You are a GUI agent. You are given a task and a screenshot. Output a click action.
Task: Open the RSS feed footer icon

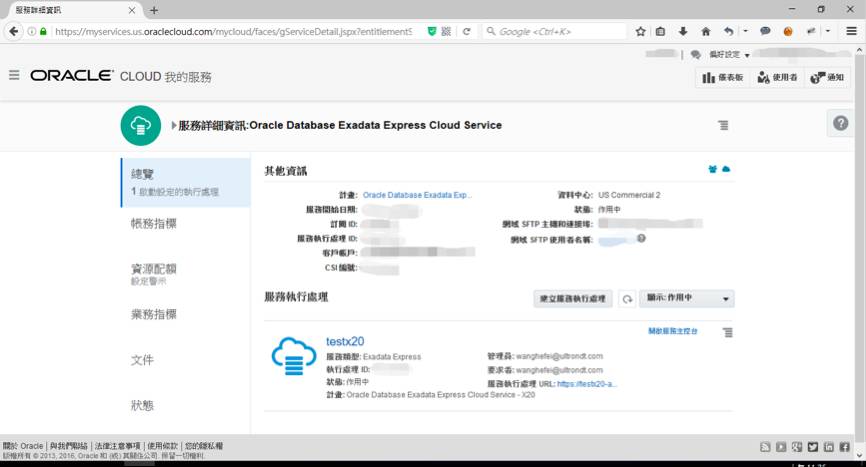tap(765, 447)
